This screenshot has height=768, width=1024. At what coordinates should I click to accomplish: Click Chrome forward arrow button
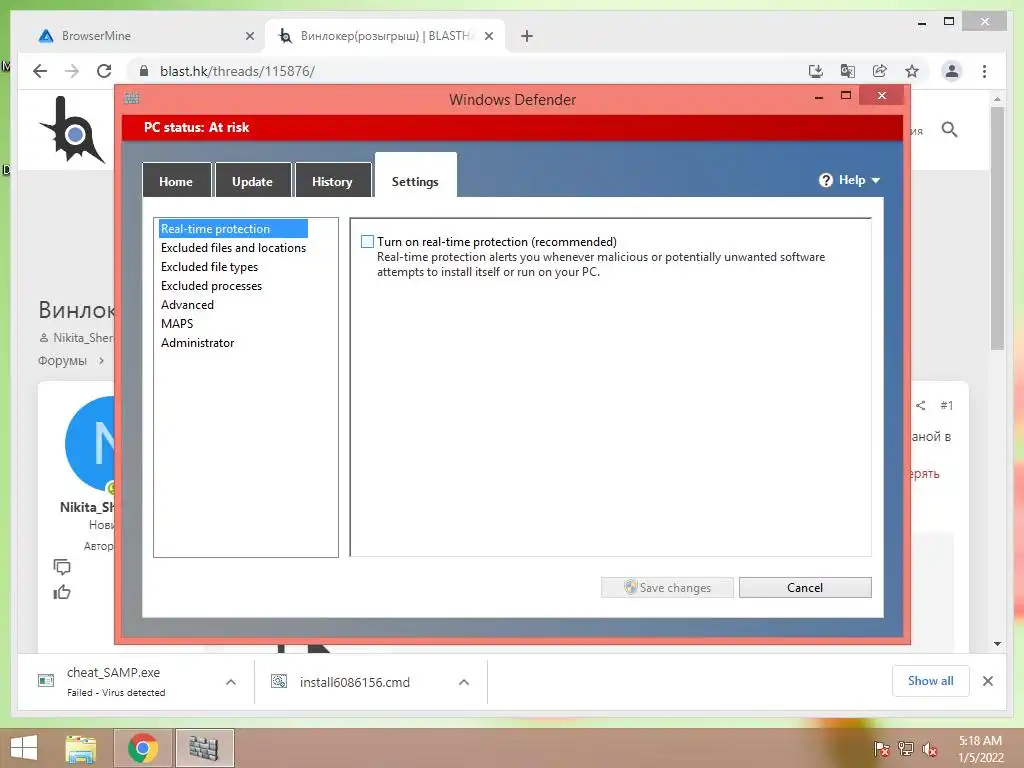[x=72, y=71]
